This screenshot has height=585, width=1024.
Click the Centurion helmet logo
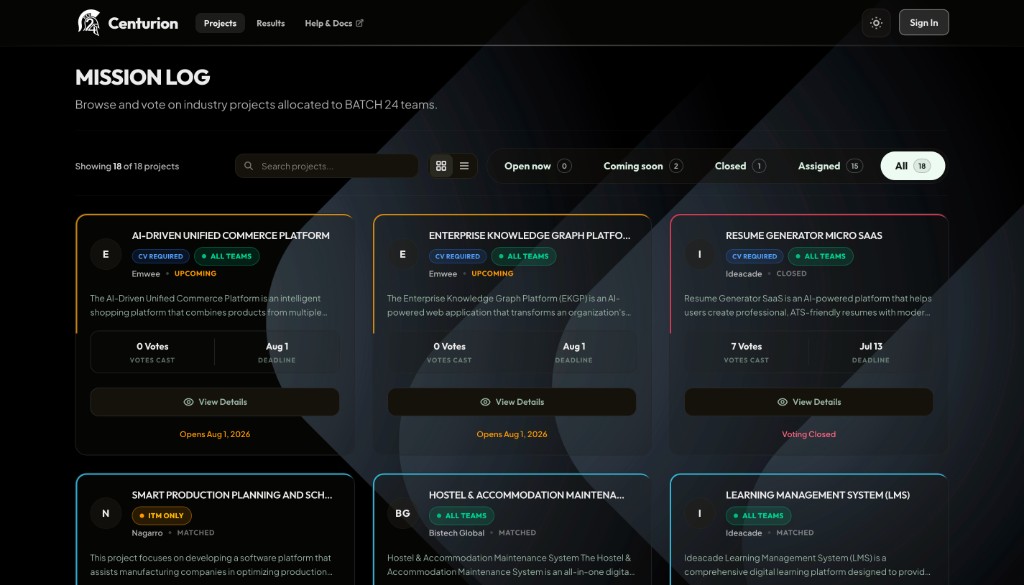point(89,23)
